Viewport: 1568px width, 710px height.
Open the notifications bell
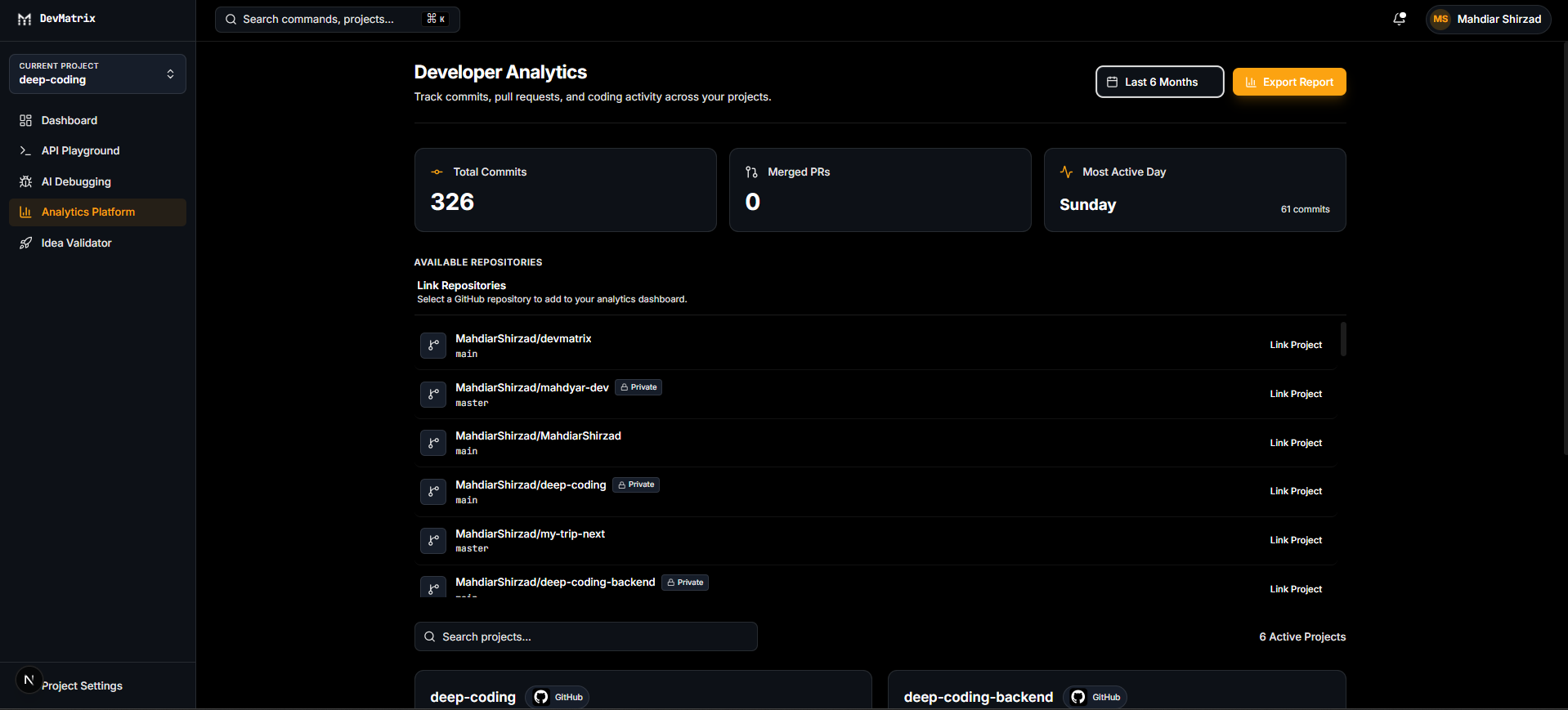pyautogui.click(x=1400, y=19)
